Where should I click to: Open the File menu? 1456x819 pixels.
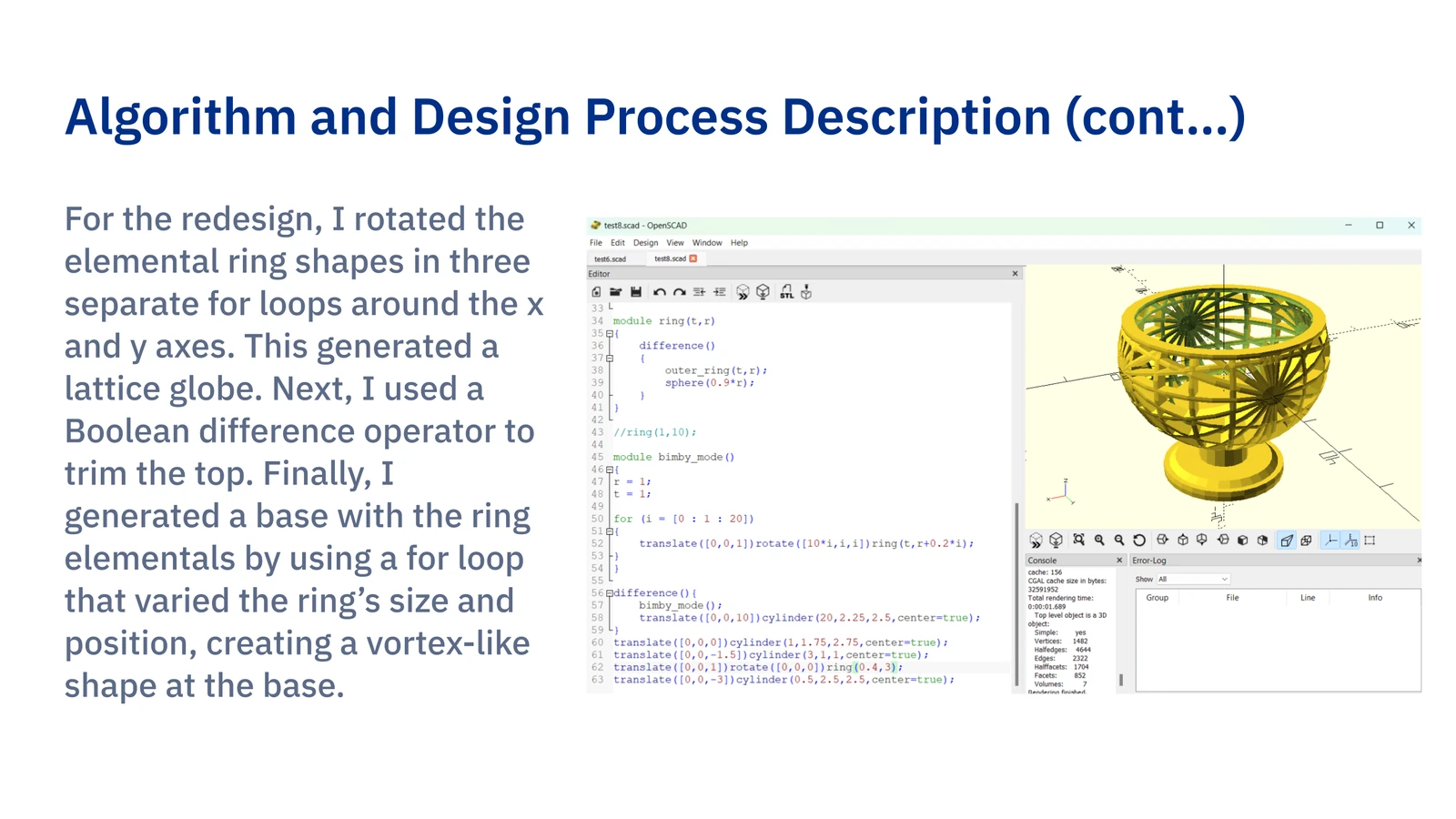[596, 243]
